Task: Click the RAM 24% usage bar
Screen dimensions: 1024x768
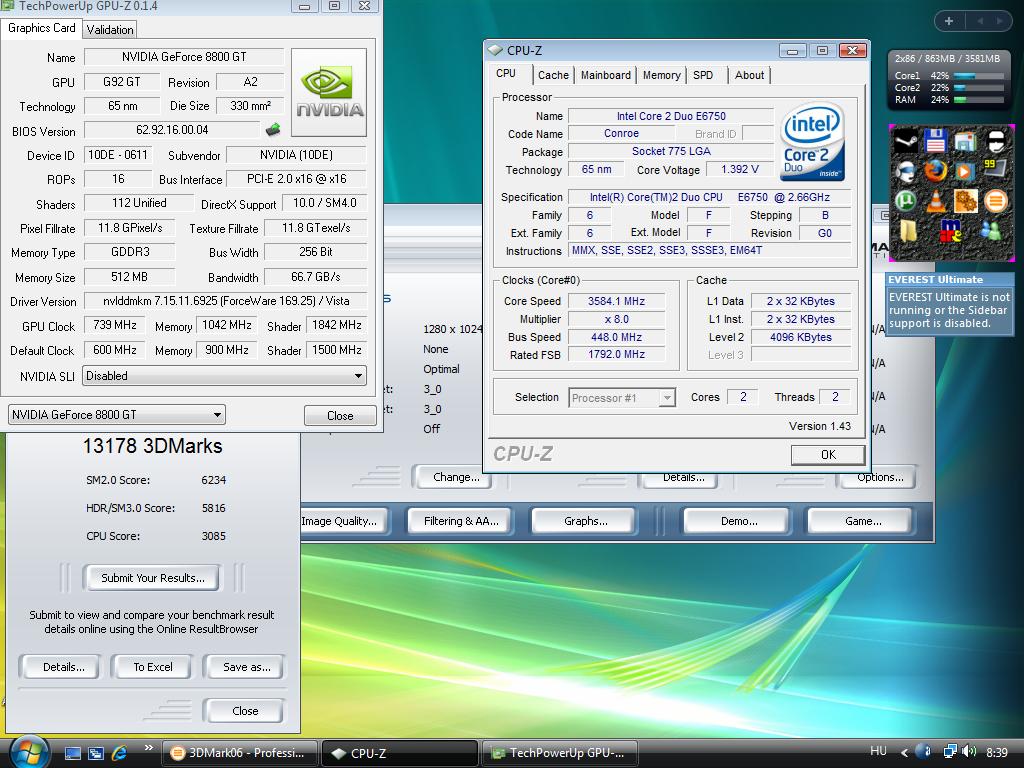Action: pyautogui.click(x=978, y=100)
